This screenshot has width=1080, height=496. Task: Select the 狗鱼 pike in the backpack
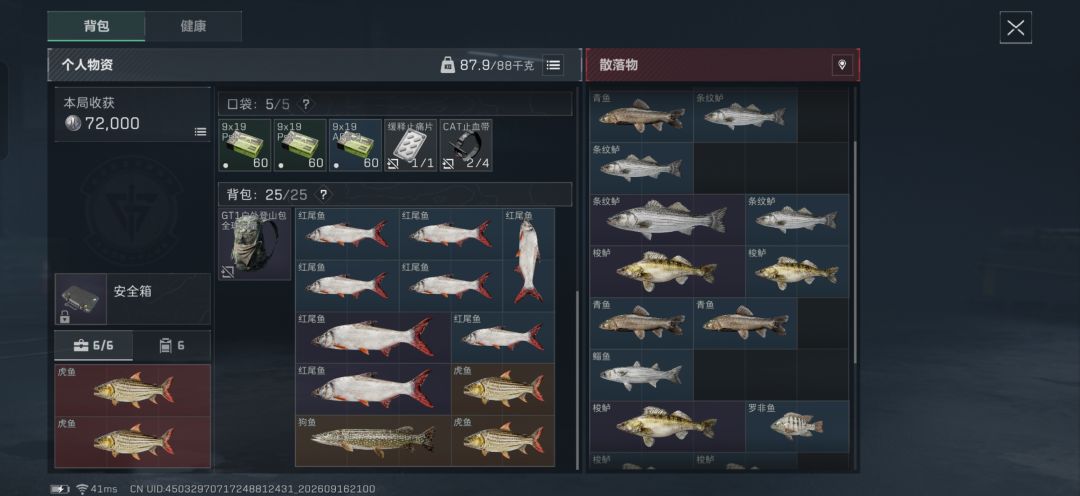coord(373,441)
